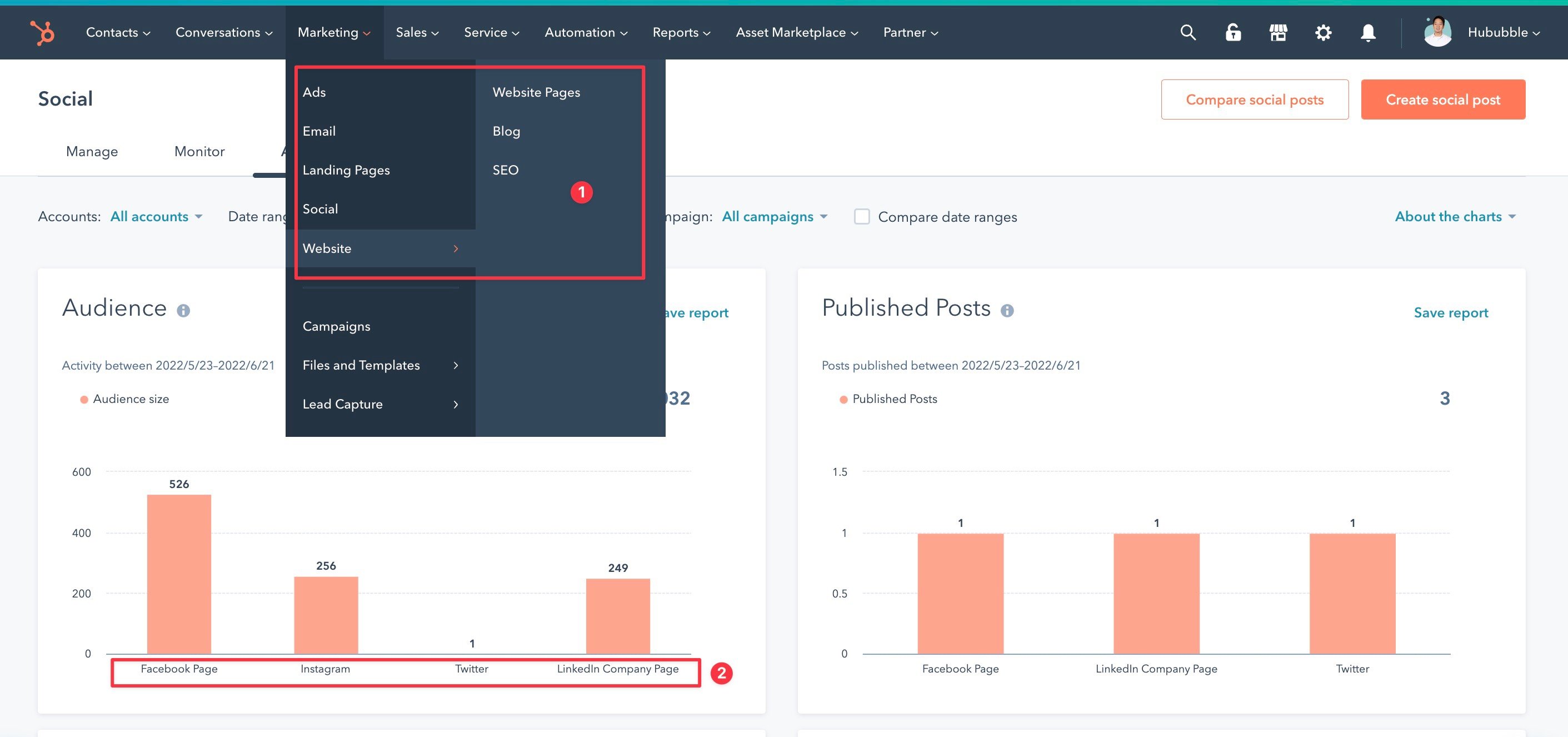Click the HubSpot sprocket logo

tap(42, 32)
